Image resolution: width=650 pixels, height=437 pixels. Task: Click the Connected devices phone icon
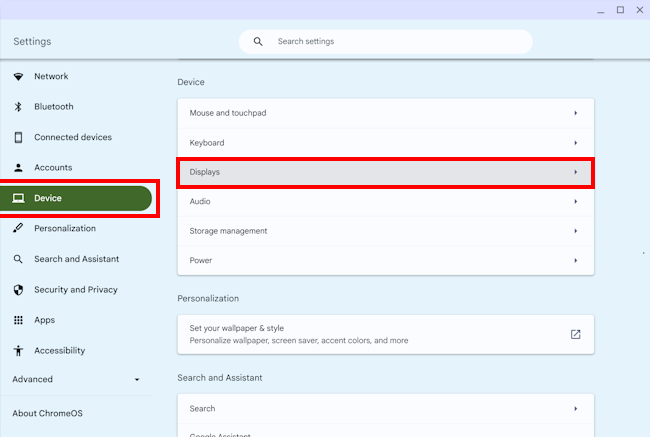coord(18,138)
